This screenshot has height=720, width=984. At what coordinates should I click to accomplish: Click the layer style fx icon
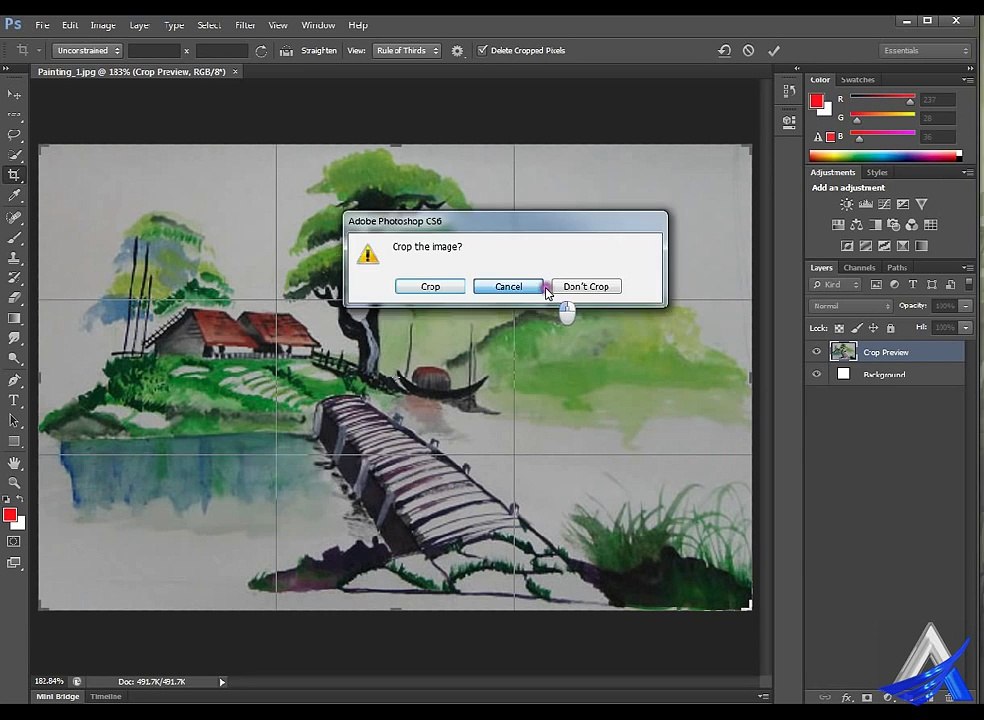tap(847, 697)
